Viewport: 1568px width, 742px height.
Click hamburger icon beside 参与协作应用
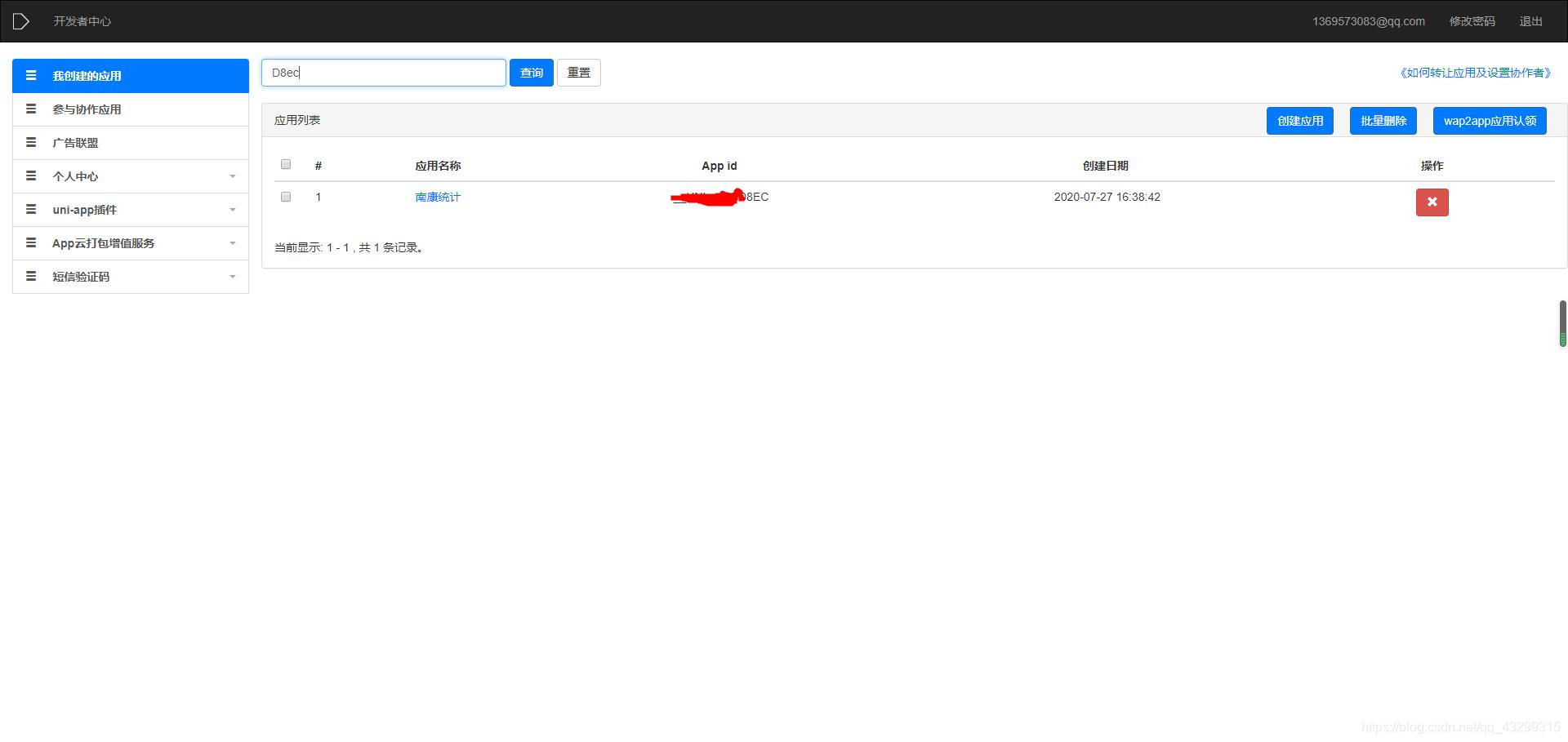point(31,109)
